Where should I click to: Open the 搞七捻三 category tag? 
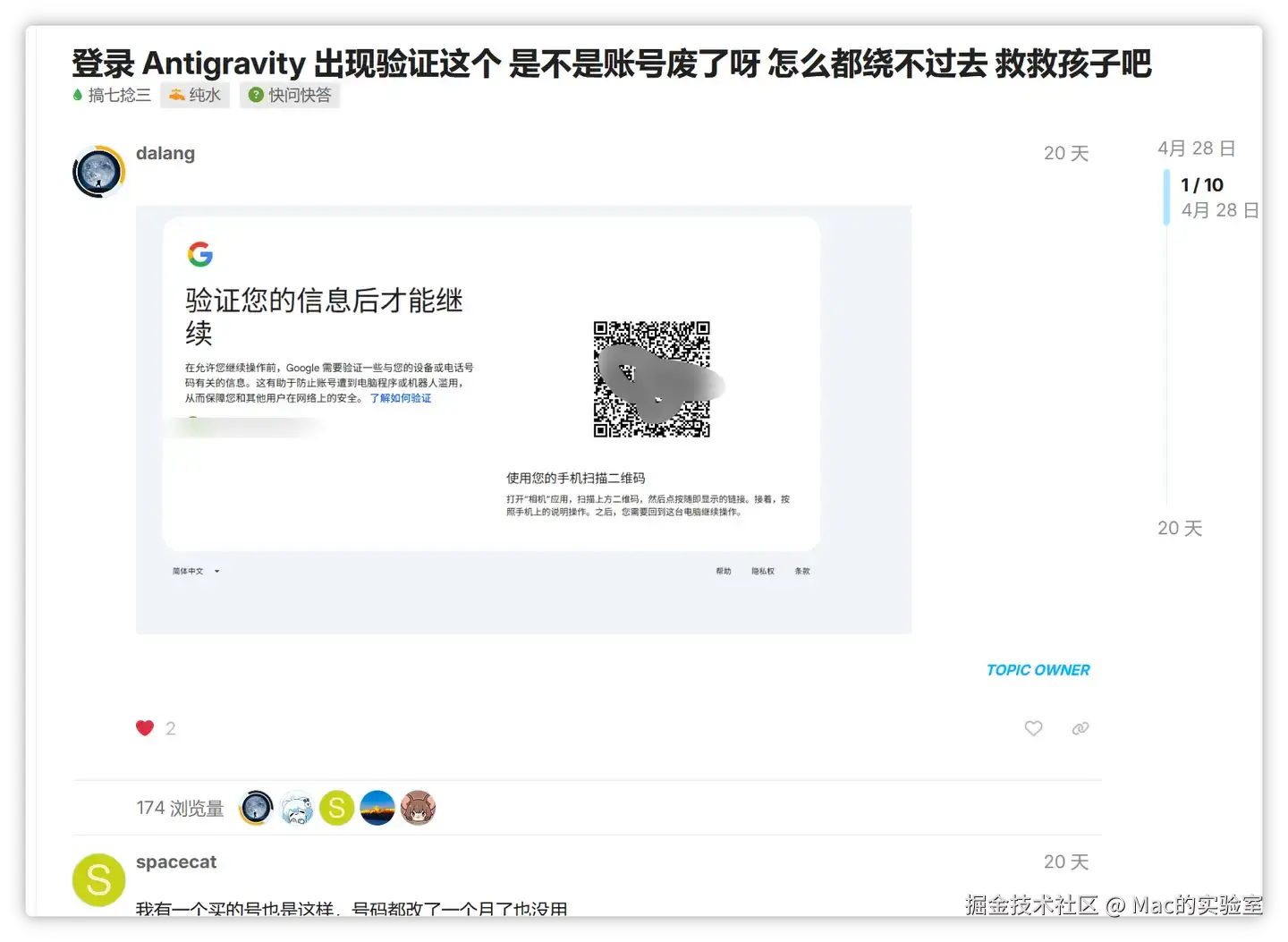click(x=112, y=95)
